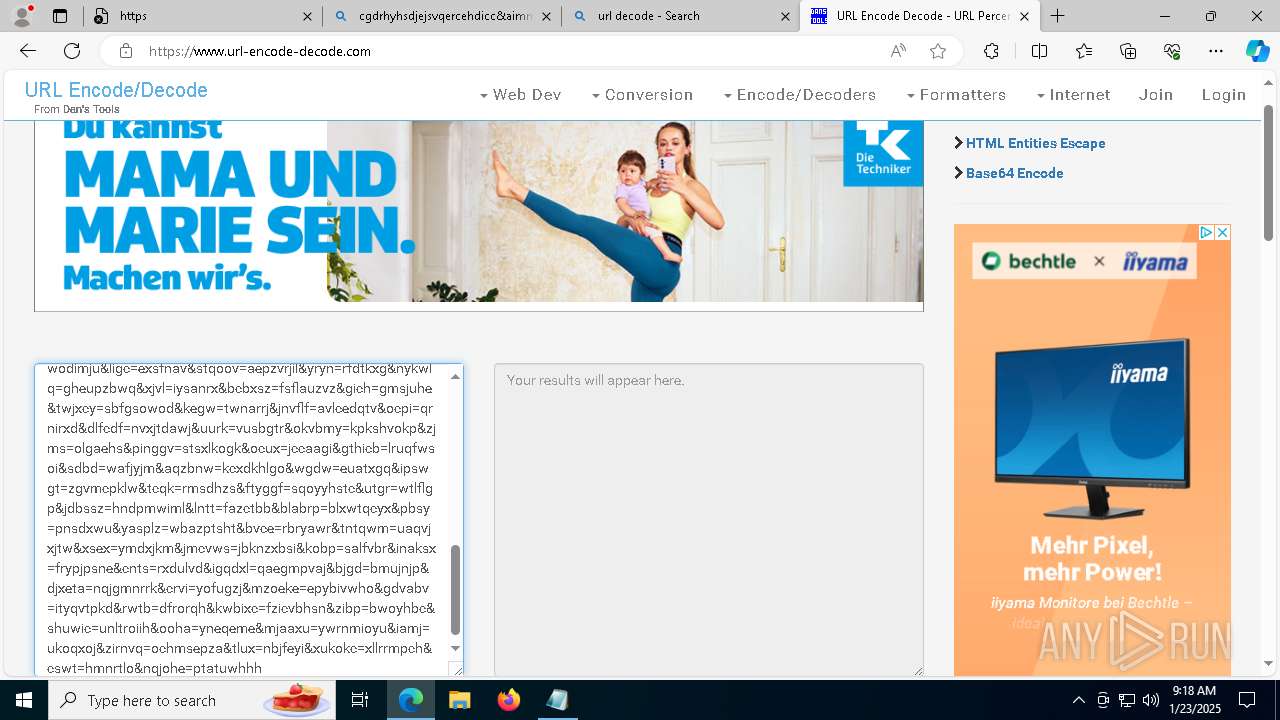Click the taskbar search box
The height and width of the screenshot is (720, 1280).
190,700
